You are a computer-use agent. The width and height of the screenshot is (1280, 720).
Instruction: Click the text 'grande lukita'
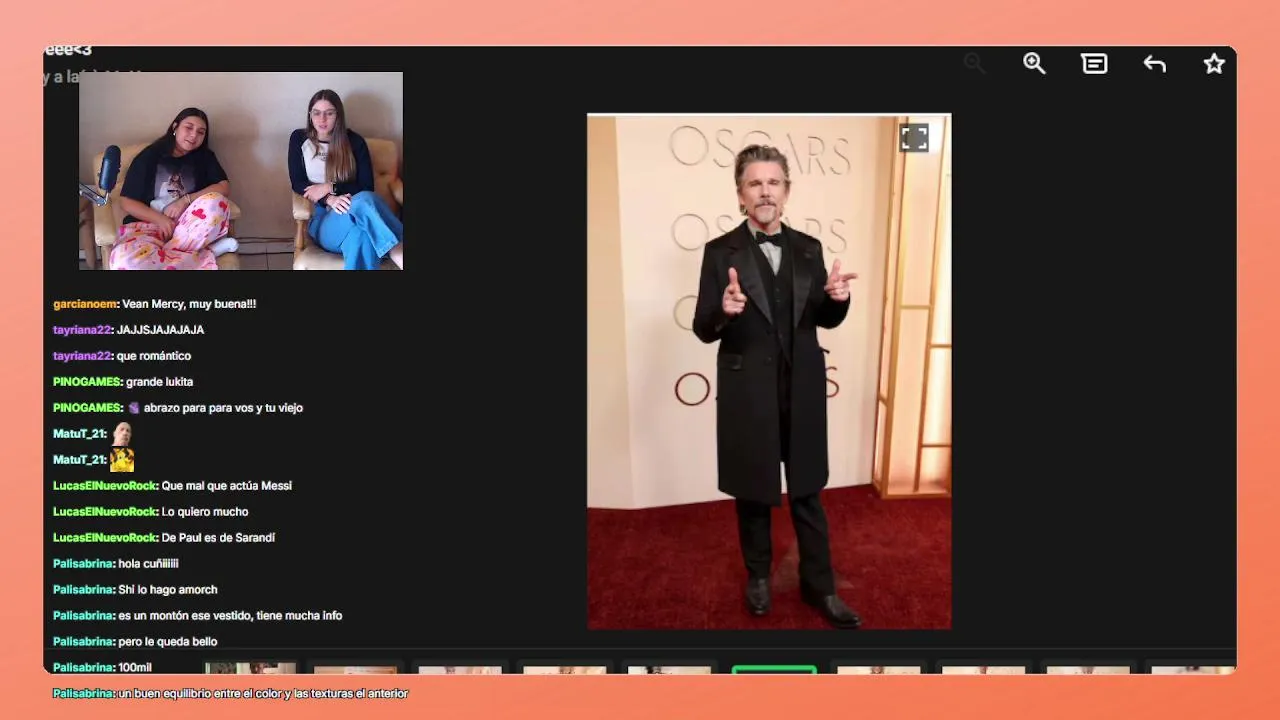coord(160,382)
